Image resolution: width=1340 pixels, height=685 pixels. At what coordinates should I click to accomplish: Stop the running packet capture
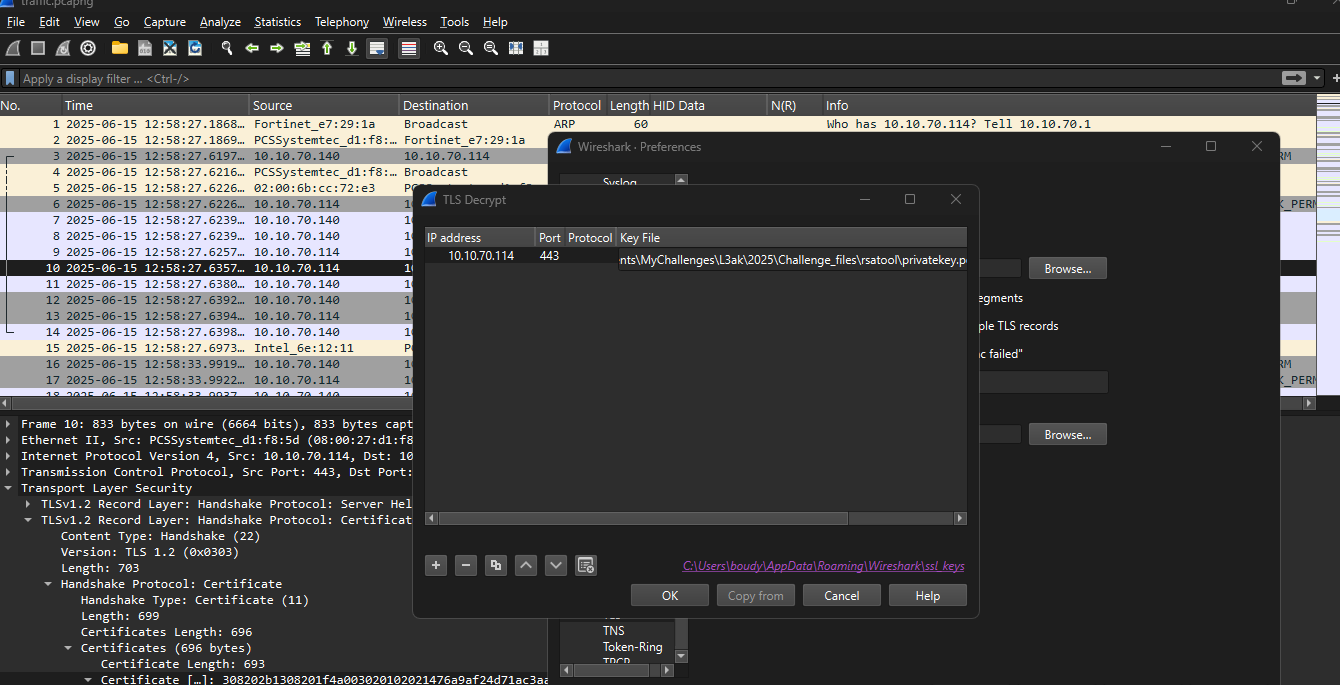pyautogui.click(x=38, y=48)
